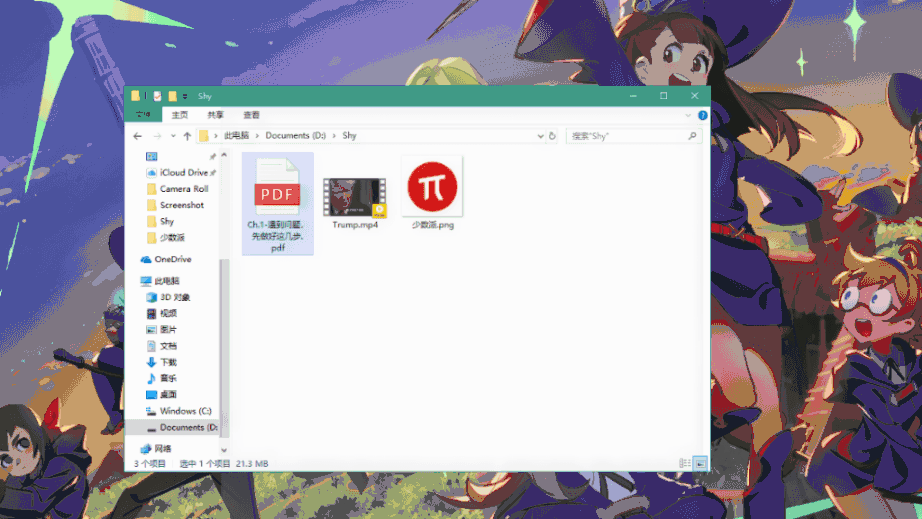Select the 少数派.png image file
922x519 pixels.
tap(432, 186)
